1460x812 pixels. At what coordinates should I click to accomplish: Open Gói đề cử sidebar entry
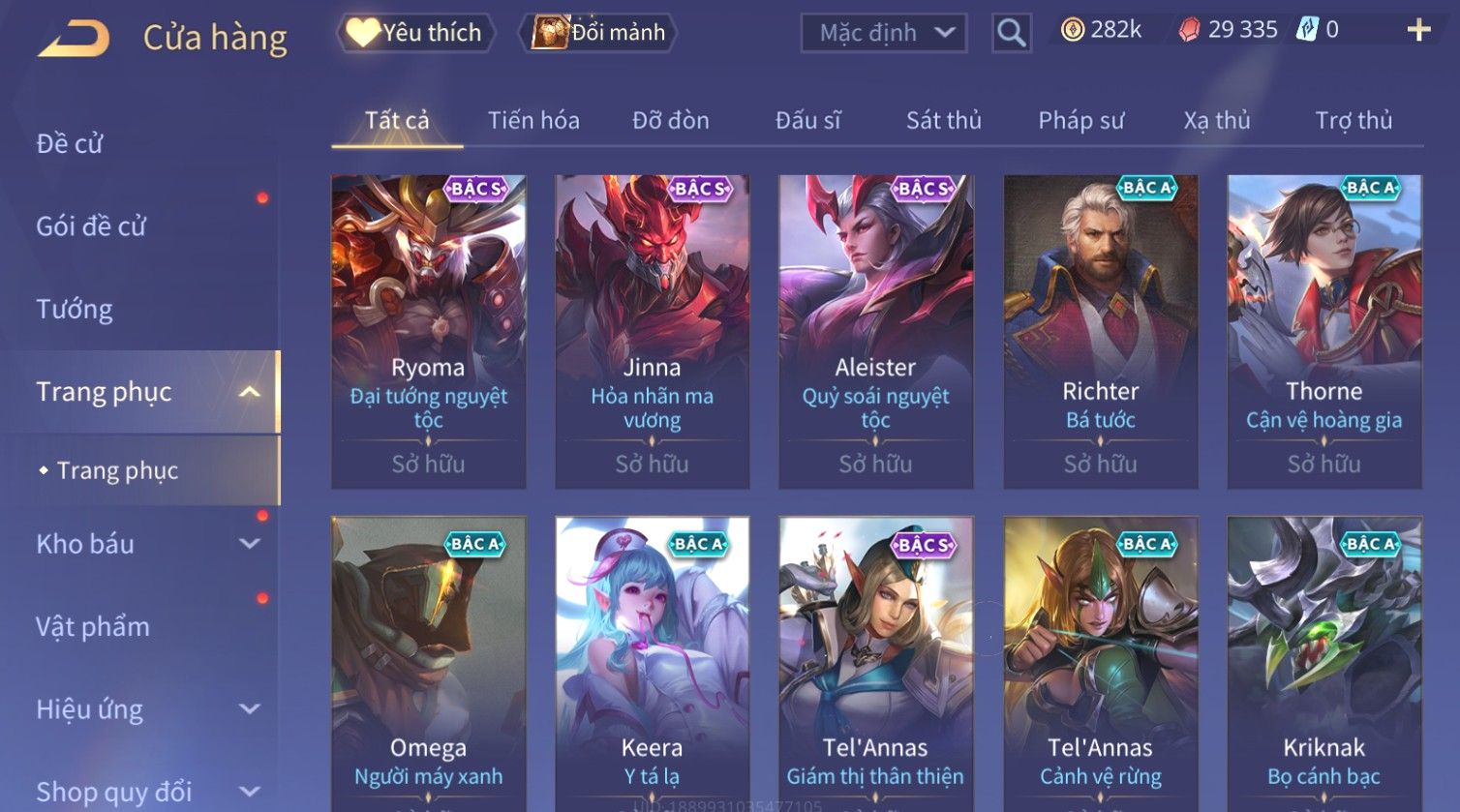coord(91,226)
